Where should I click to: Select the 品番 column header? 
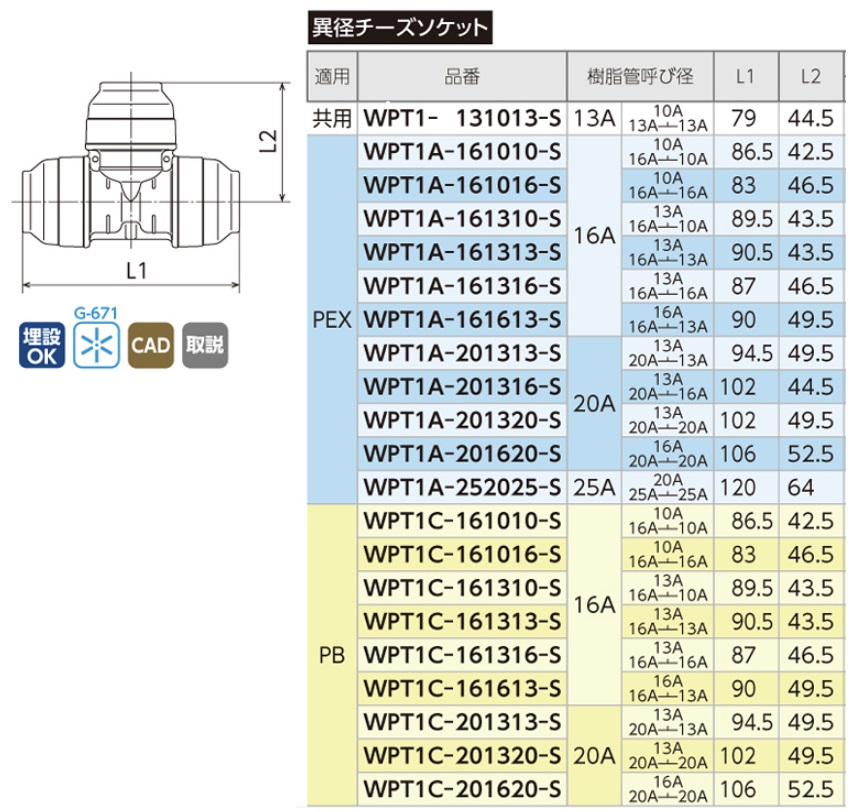click(x=462, y=76)
